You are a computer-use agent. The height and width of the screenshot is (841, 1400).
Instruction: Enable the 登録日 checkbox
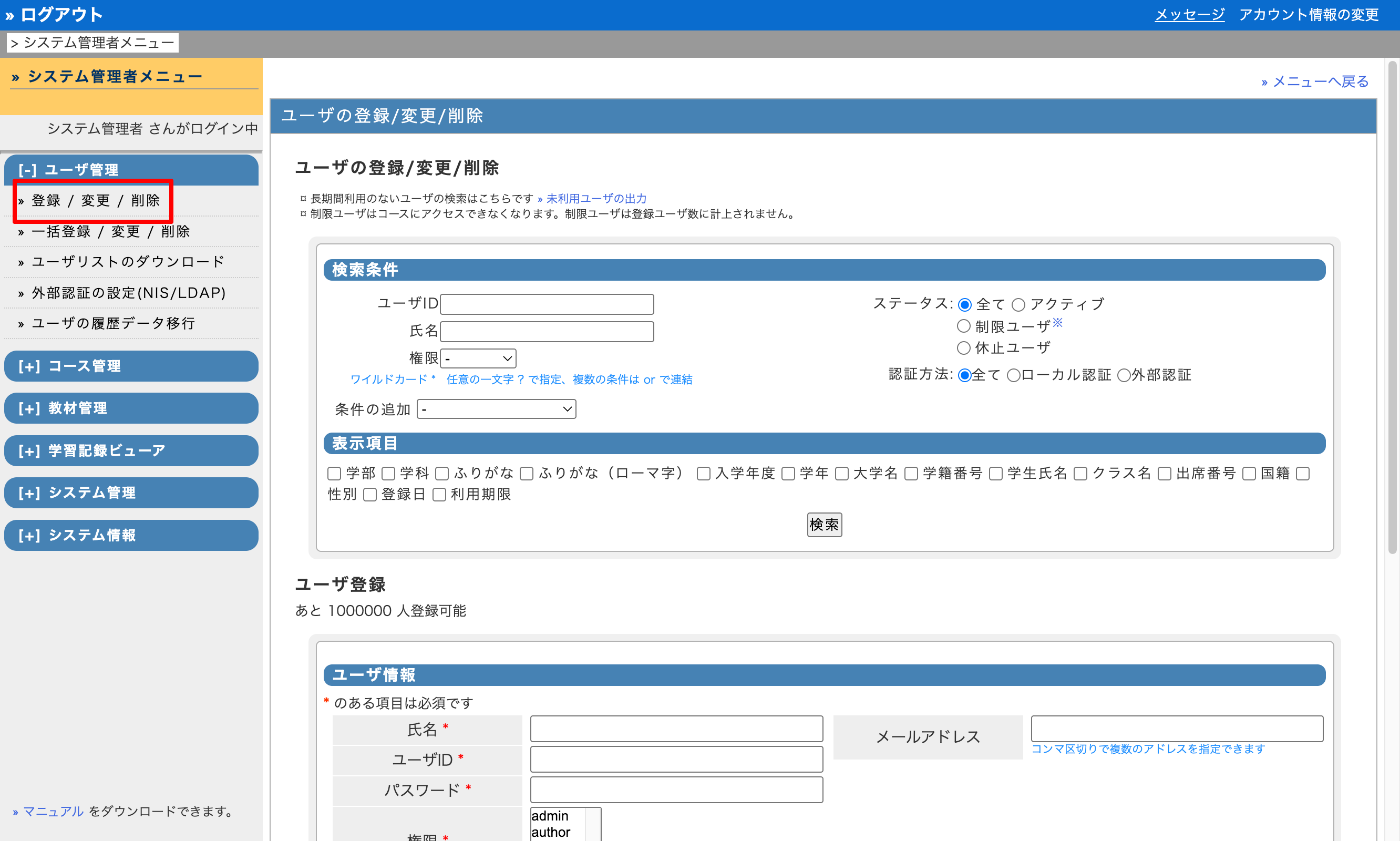[370, 495]
